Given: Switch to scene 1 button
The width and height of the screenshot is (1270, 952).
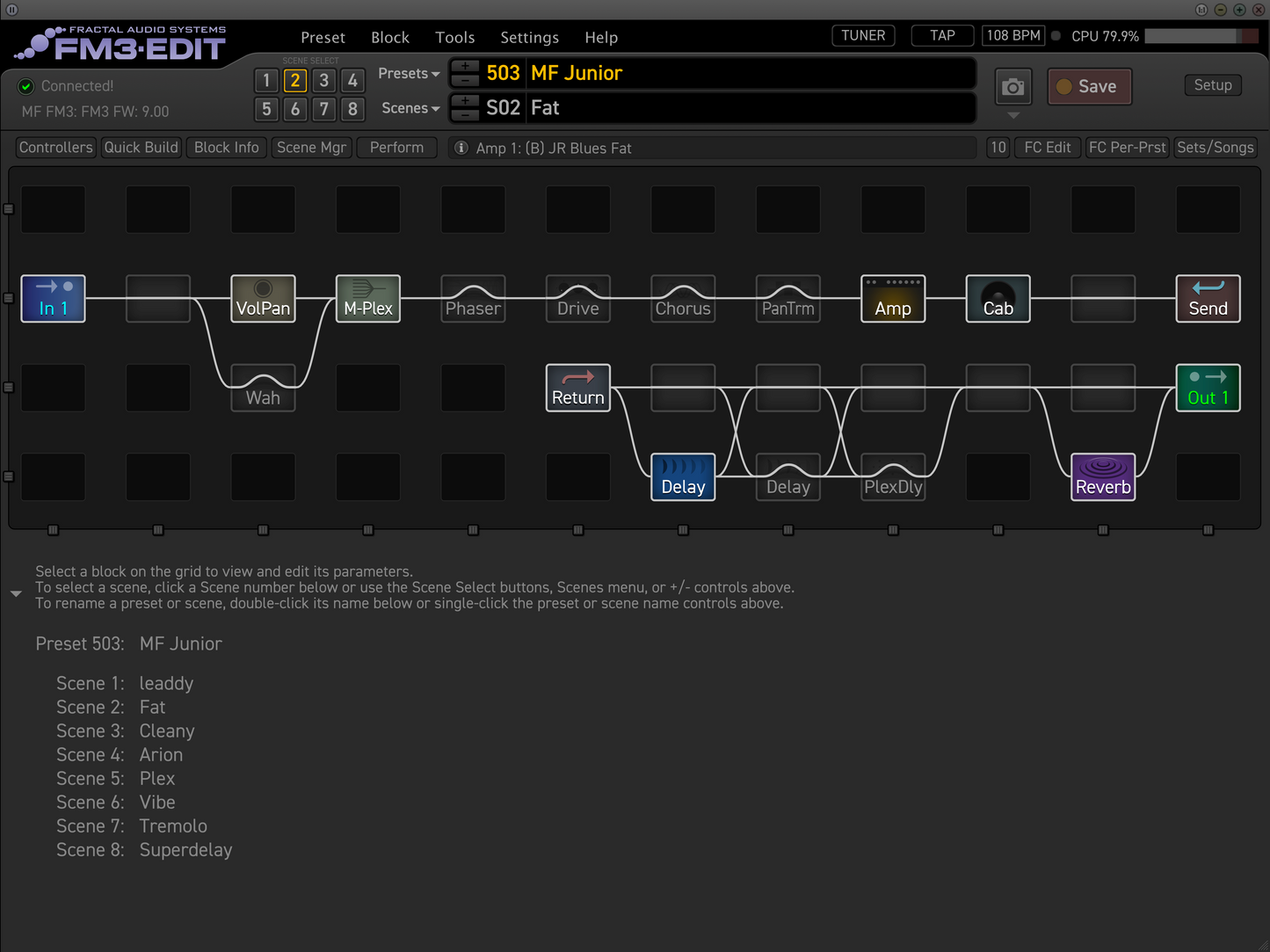Looking at the screenshot, I should 266,81.
